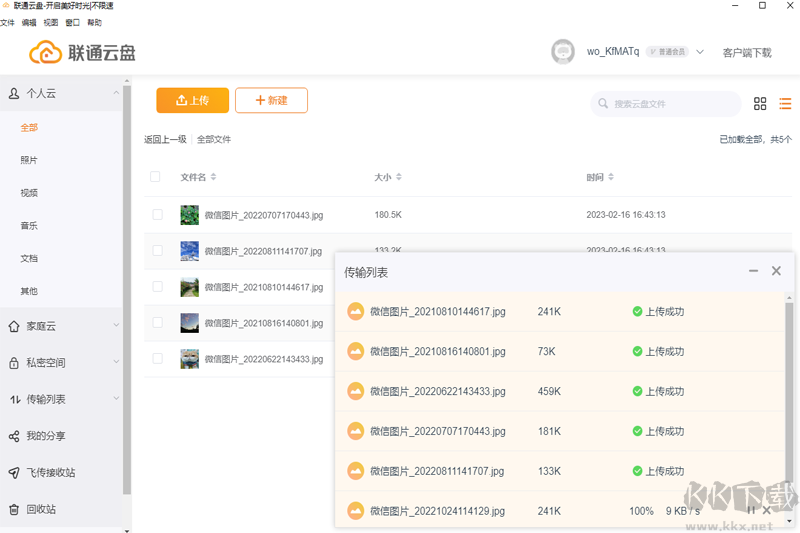Switch to grid view layout icon
800x533 pixels.
click(x=760, y=104)
